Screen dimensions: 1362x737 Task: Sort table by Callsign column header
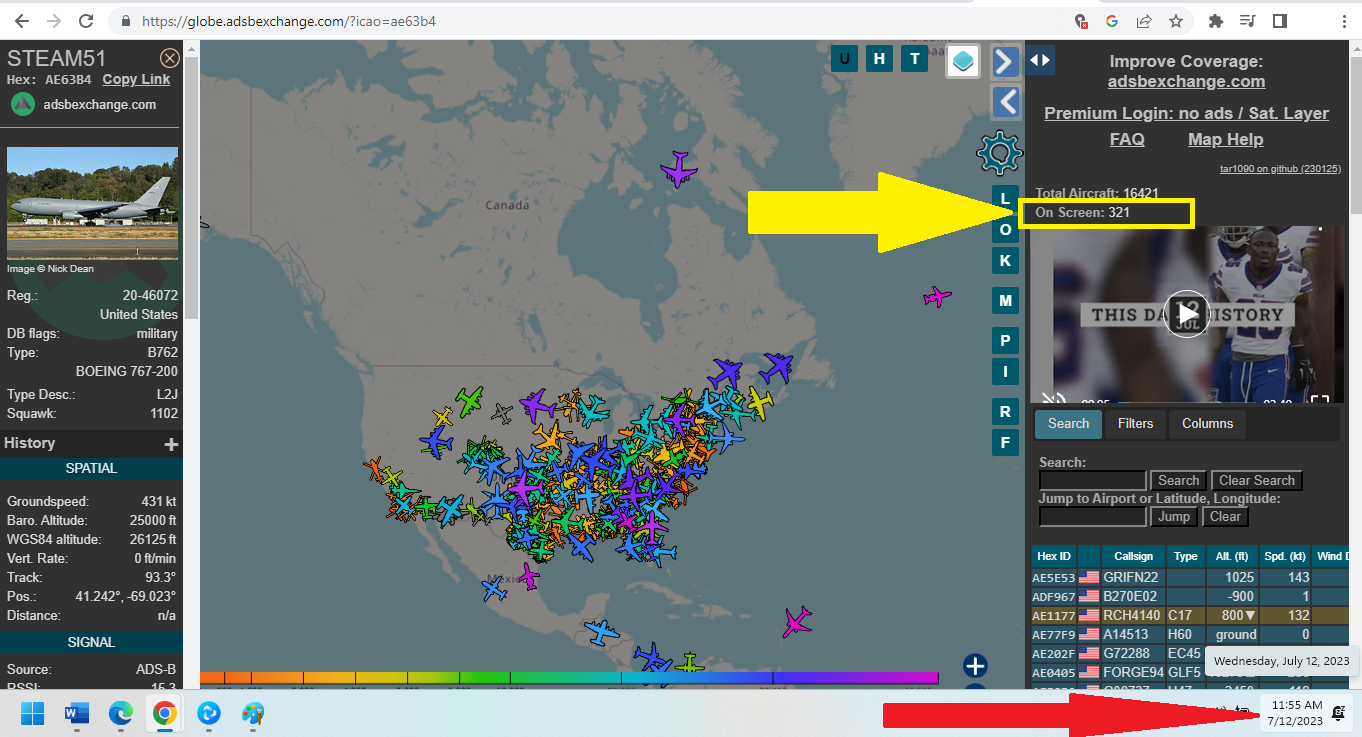click(x=1134, y=556)
